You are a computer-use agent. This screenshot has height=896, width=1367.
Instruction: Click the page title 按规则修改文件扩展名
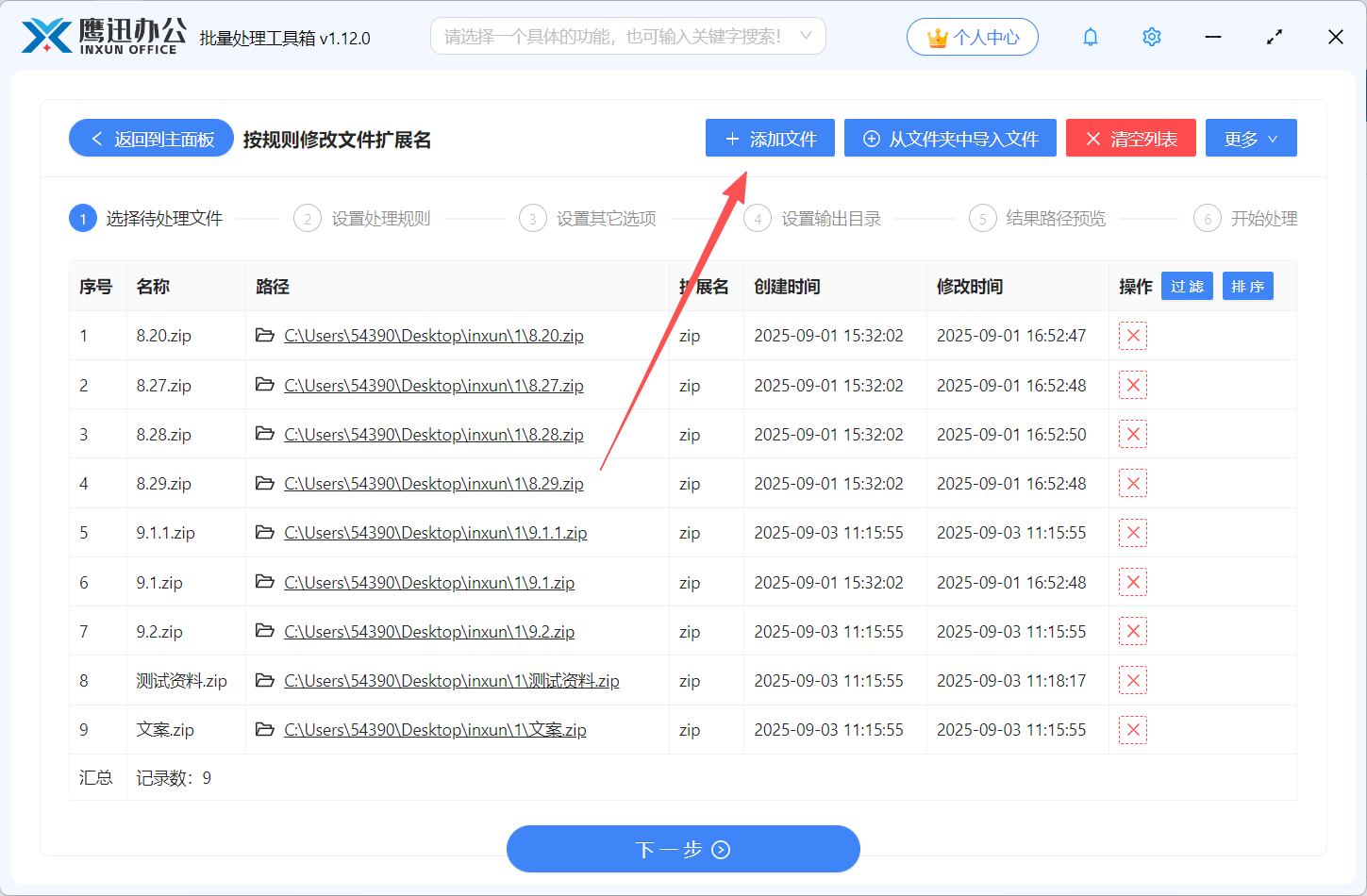pos(337,140)
